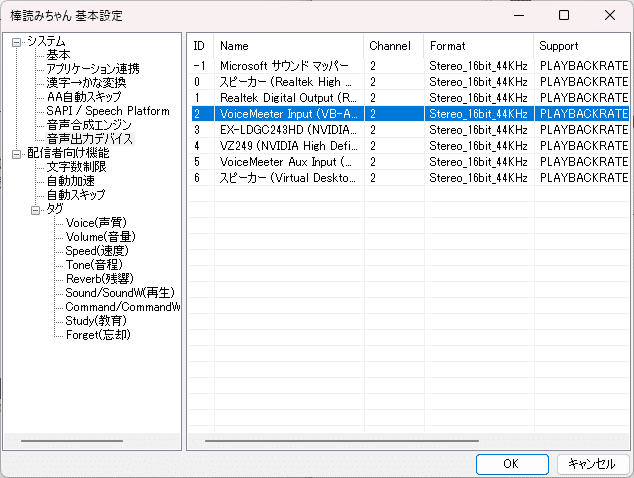Maximize the 棒読みちゃん 基本設定 window
The width and height of the screenshot is (634, 478).
point(564,15)
